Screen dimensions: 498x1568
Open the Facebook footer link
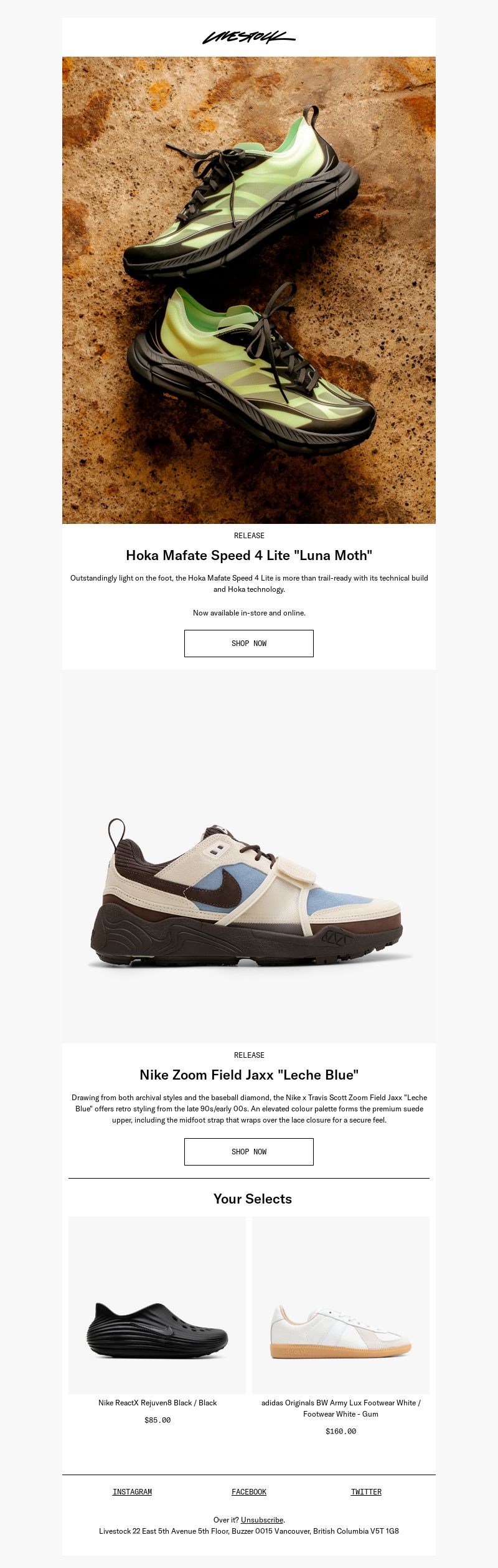249,1492
